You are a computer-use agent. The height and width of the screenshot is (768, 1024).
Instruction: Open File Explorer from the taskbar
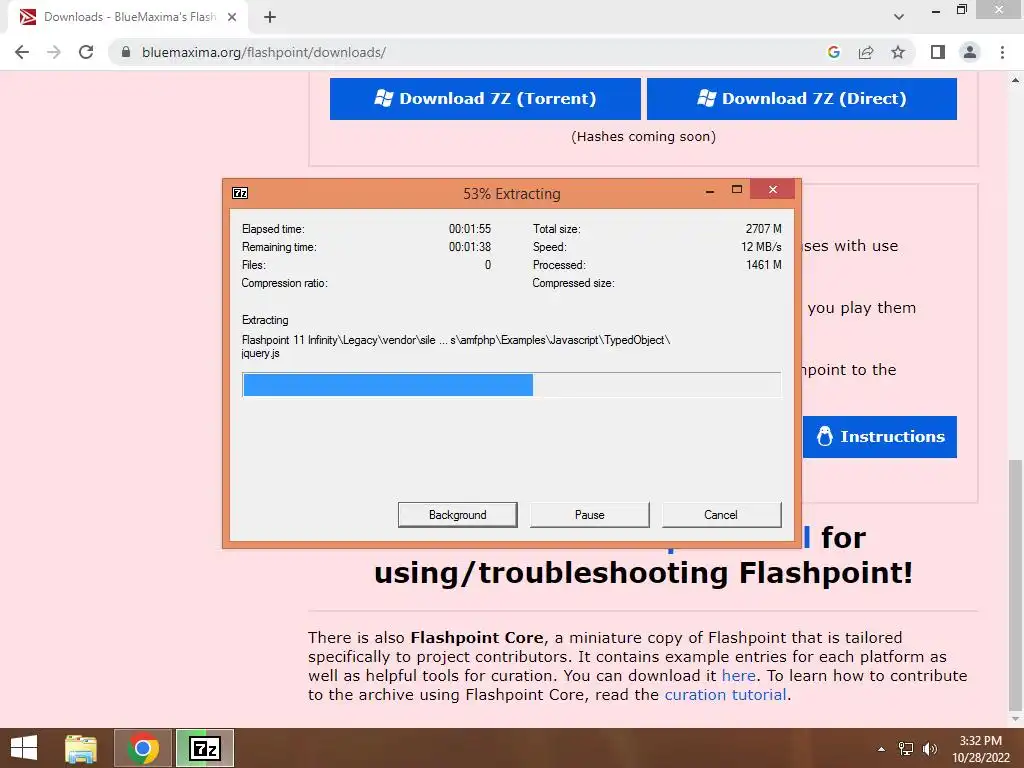point(81,748)
